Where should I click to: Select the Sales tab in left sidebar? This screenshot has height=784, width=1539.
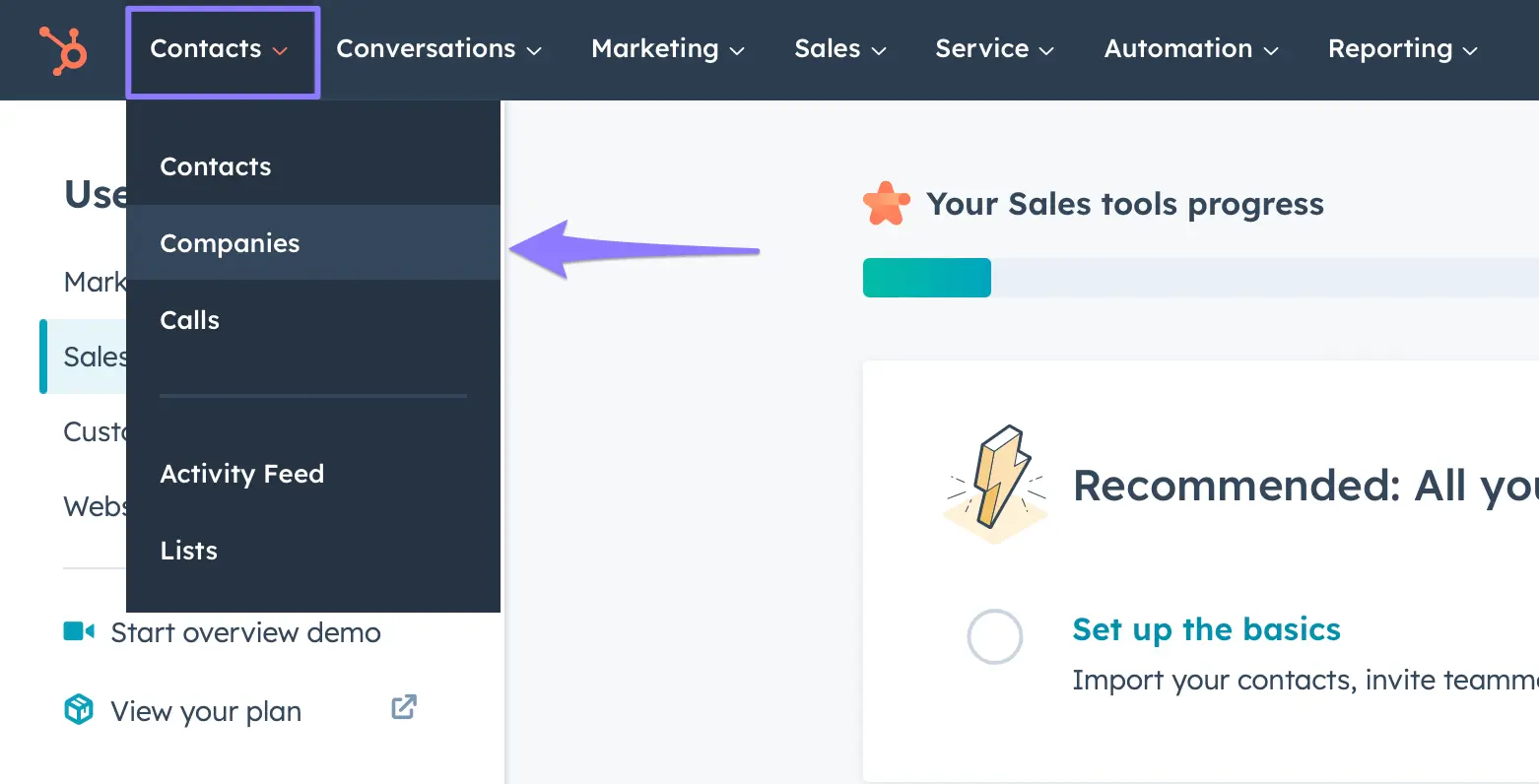tap(85, 357)
